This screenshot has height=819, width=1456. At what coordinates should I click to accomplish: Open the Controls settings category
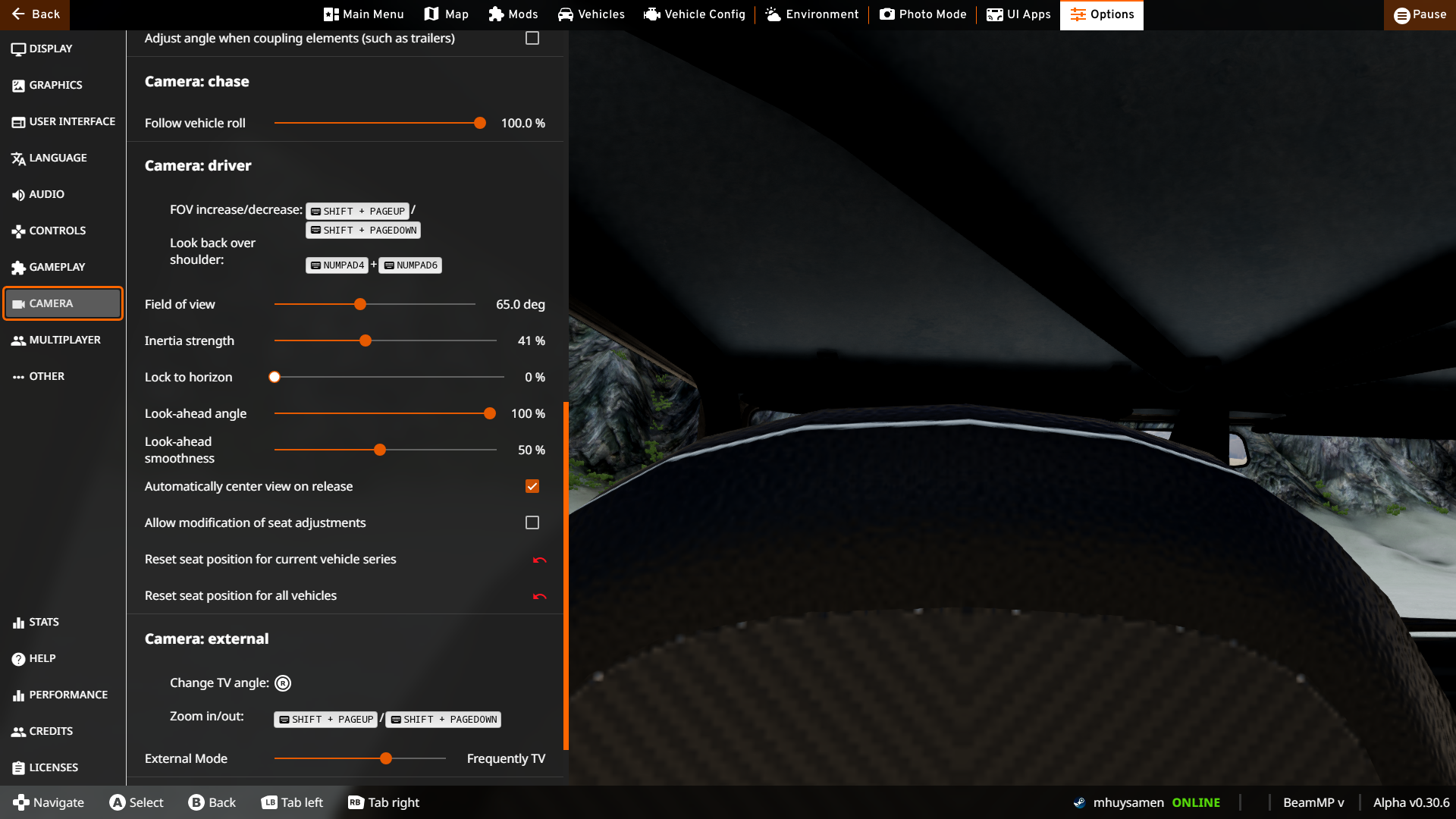(57, 231)
